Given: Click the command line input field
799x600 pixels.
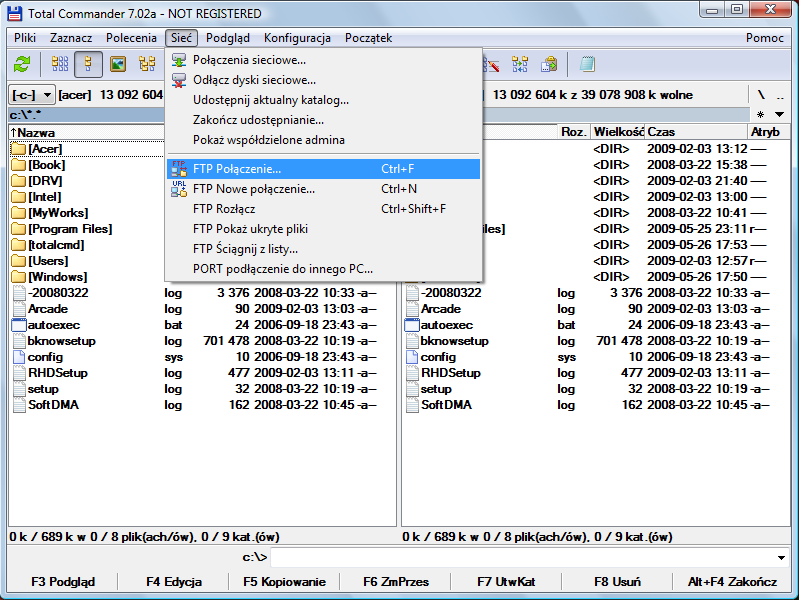Looking at the screenshot, I should pyautogui.click(x=522, y=558).
